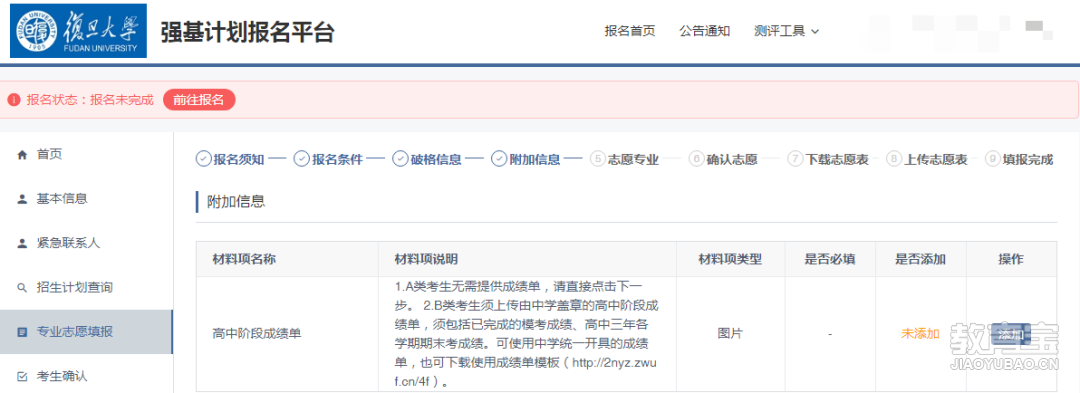The height and width of the screenshot is (393, 1080).
Task: Click the 破格信息 step label
Action: pyautogui.click(x=436, y=160)
